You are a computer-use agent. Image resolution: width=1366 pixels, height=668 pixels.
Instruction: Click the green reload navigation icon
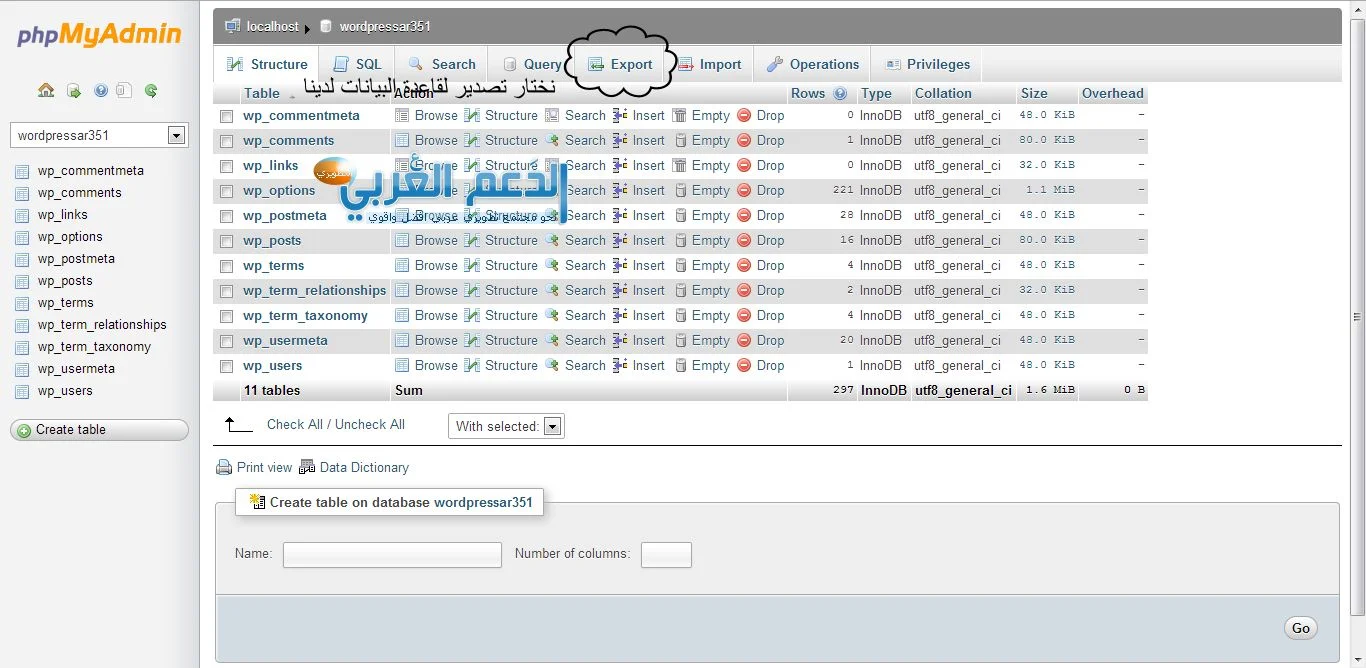coord(151,91)
